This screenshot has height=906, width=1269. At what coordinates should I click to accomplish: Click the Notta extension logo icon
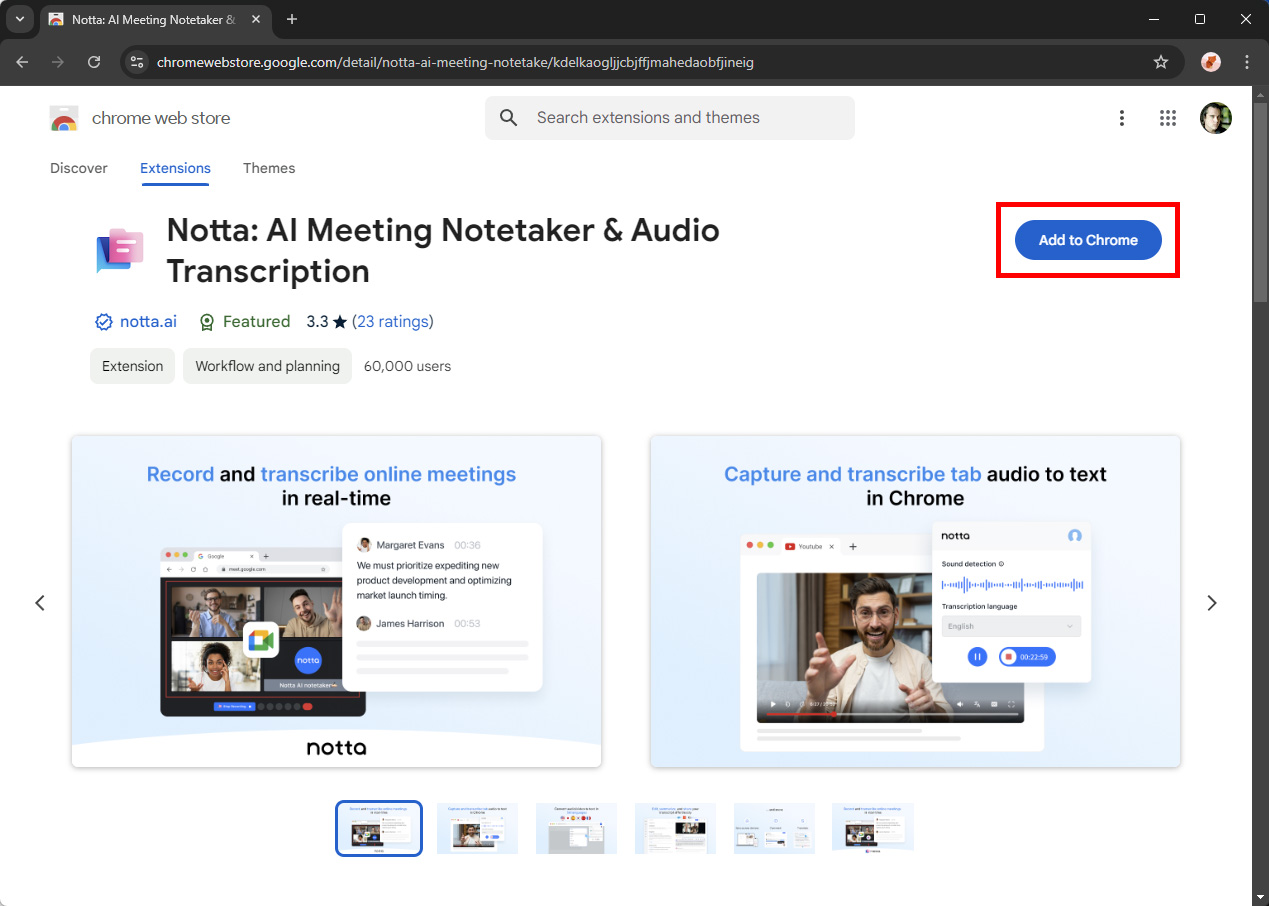pyautogui.click(x=120, y=250)
